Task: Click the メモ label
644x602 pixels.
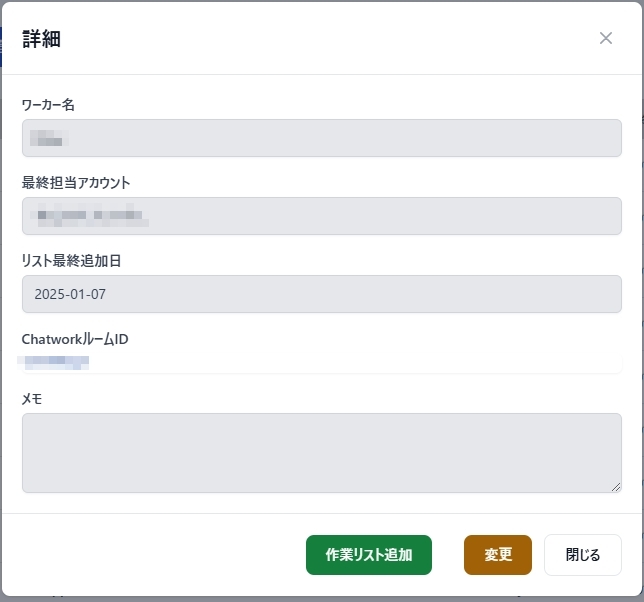Action: (32, 399)
